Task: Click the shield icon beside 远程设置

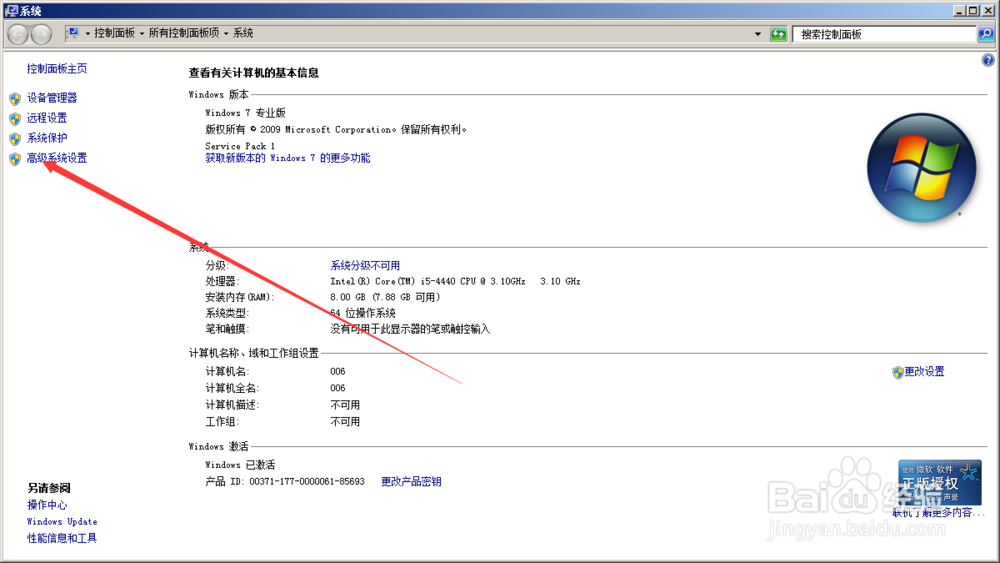Action: 15,119
